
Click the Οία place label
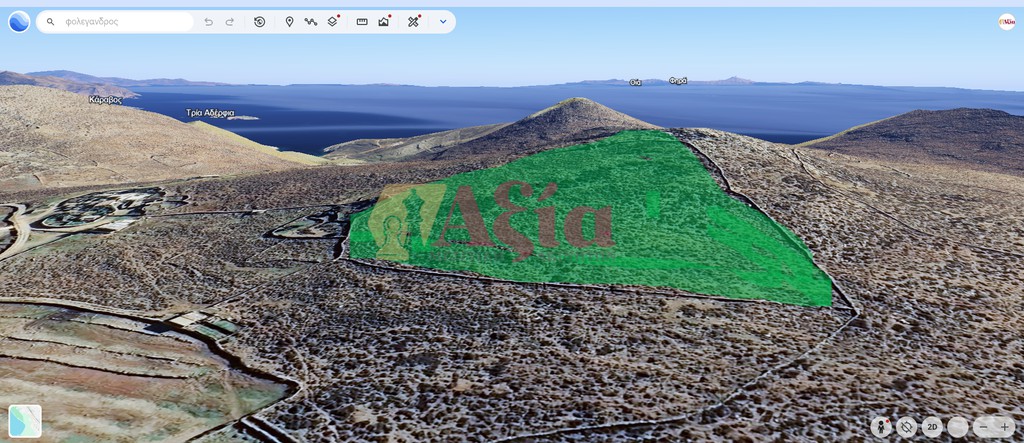635,82
